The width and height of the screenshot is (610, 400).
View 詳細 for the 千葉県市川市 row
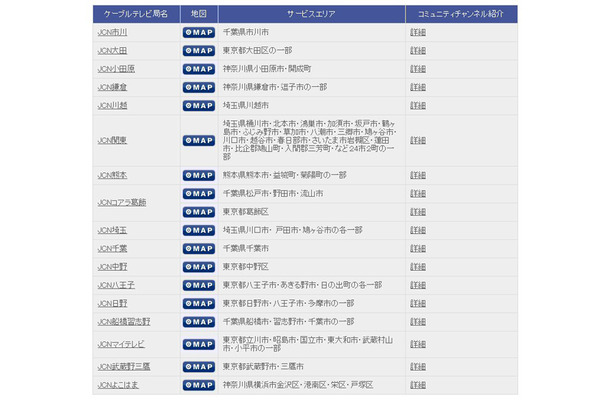tap(418, 32)
